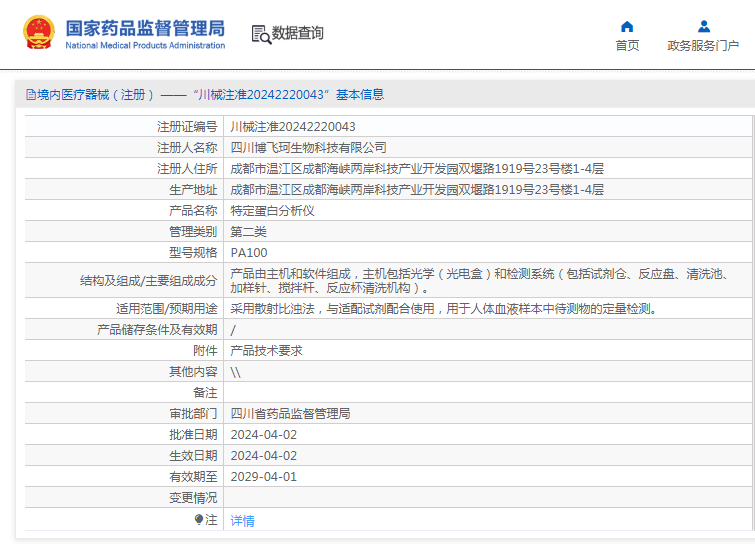The height and width of the screenshot is (544, 755).
Task: Click the lightbulb icon beside 注
Action: coord(199,519)
